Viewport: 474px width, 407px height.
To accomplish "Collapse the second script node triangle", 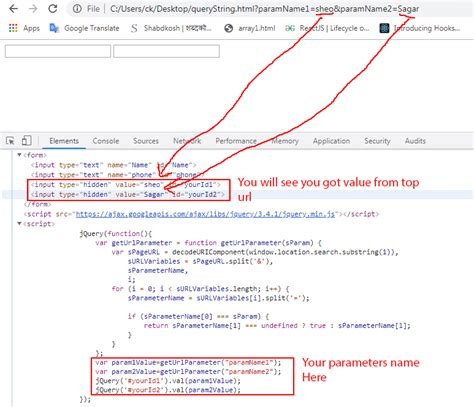I will (19, 224).
